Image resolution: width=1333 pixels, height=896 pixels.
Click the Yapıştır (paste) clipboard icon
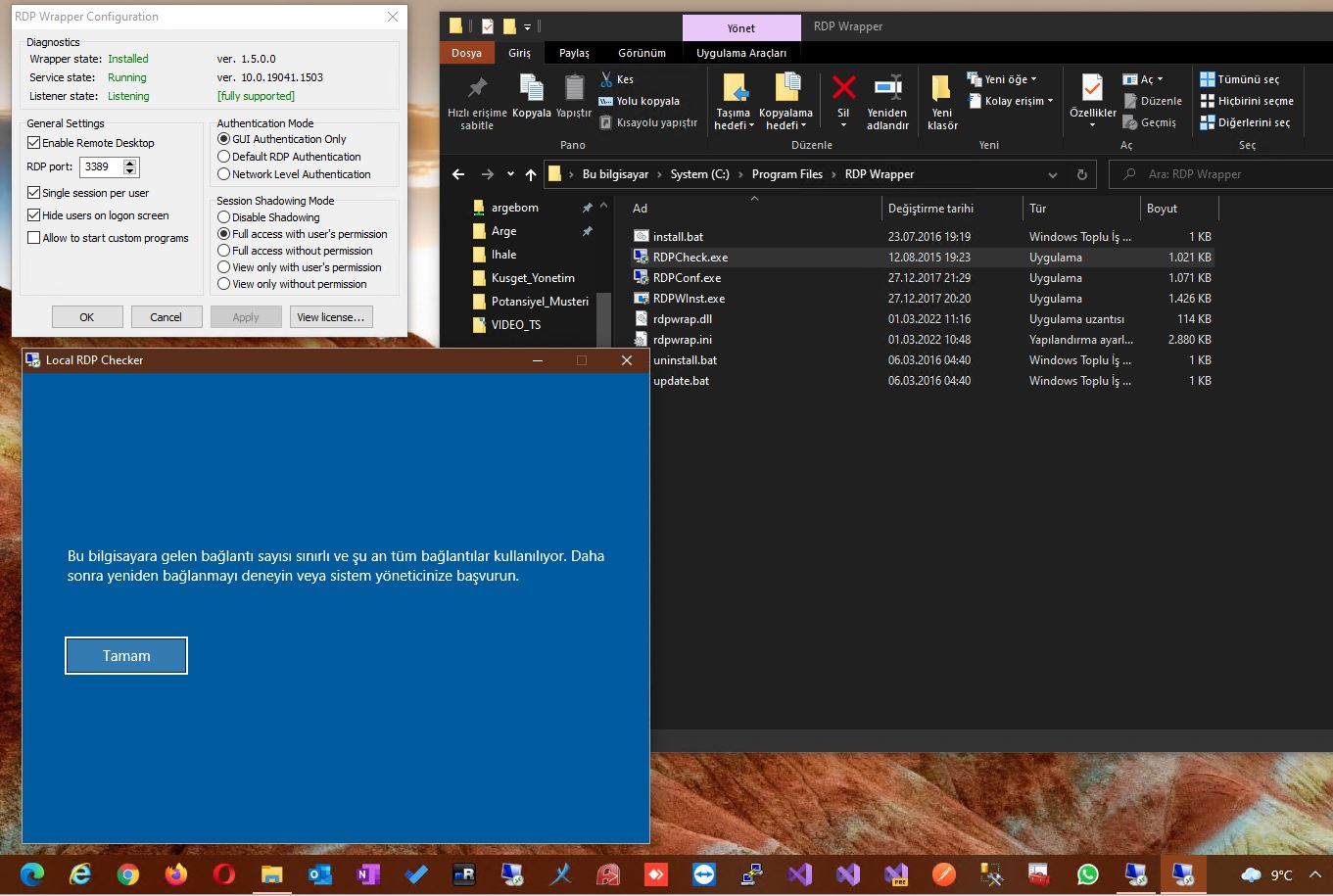(574, 88)
